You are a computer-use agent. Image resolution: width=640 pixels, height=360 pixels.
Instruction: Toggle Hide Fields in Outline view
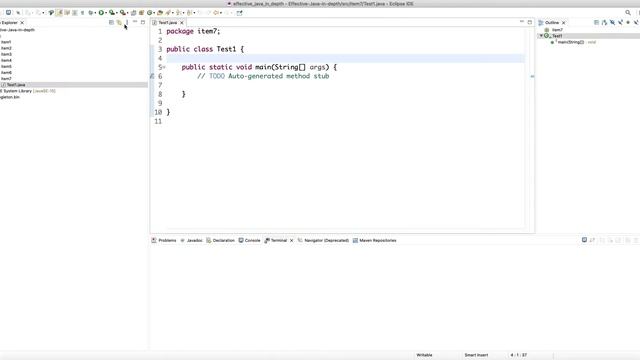pyautogui.click(x=612, y=22)
